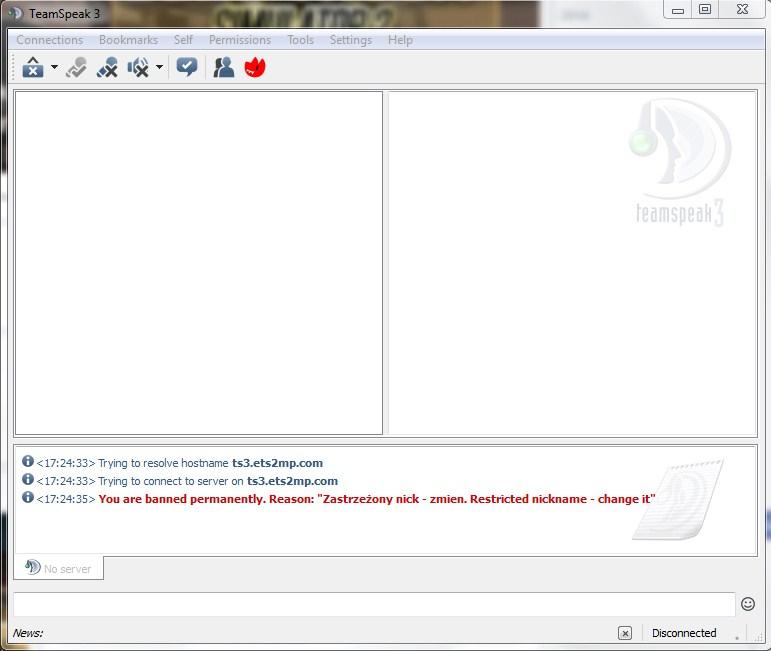The width and height of the screenshot is (771, 651).
Task: Open the emoticon smiley picker
Action: pyautogui.click(x=748, y=604)
